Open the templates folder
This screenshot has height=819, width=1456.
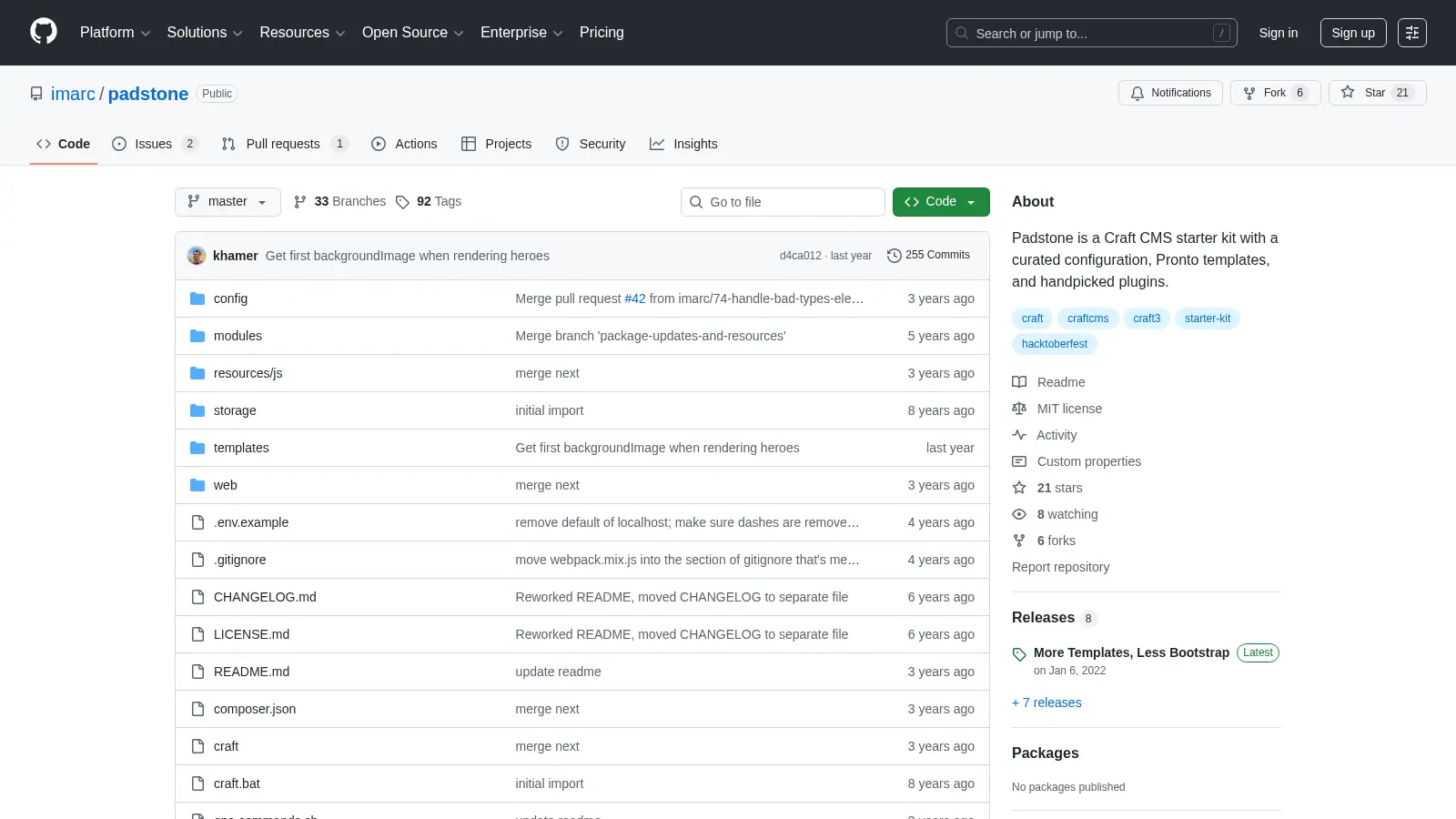(241, 448)
